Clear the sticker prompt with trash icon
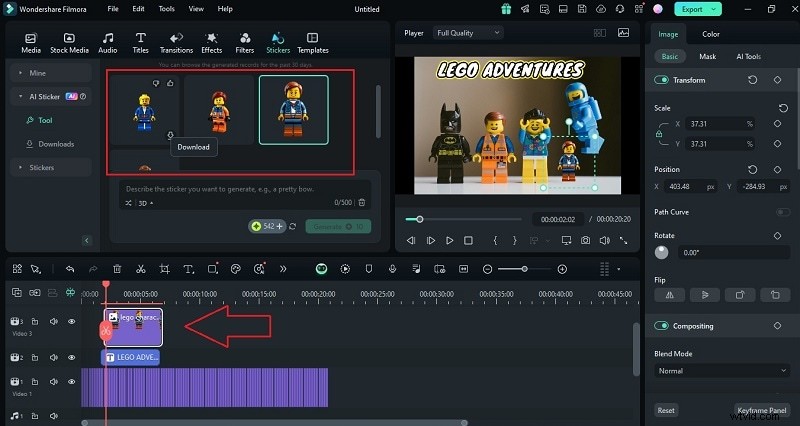 pos(362,203)
